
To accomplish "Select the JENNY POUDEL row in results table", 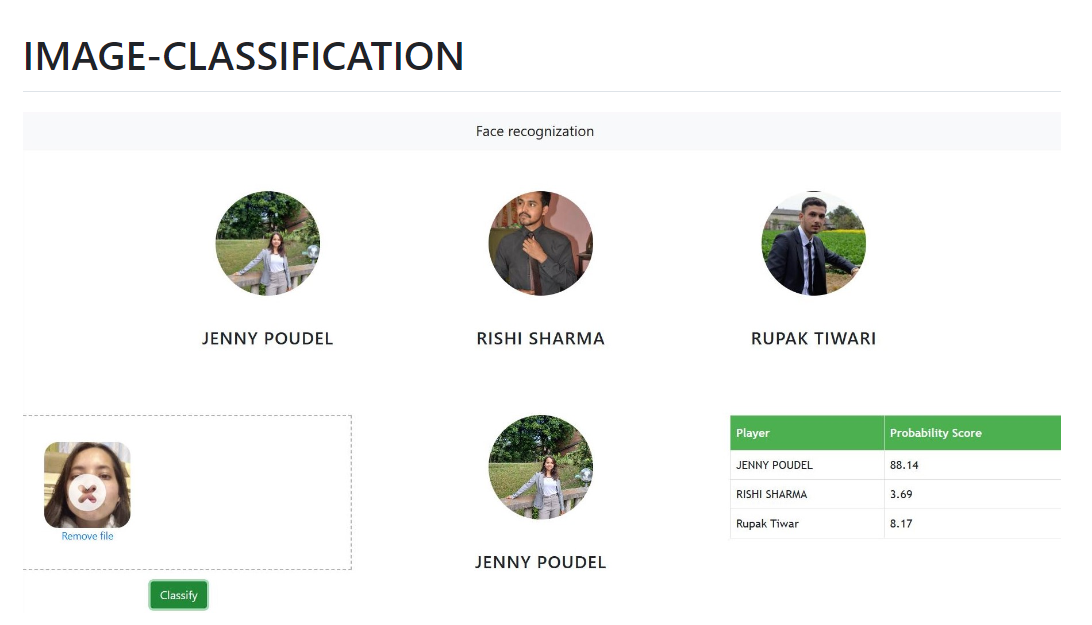I will 896,465.
